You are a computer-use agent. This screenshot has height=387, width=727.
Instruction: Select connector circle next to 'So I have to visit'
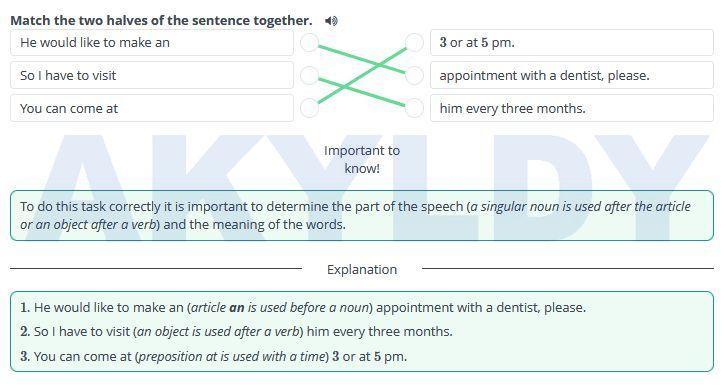[310, 76]
